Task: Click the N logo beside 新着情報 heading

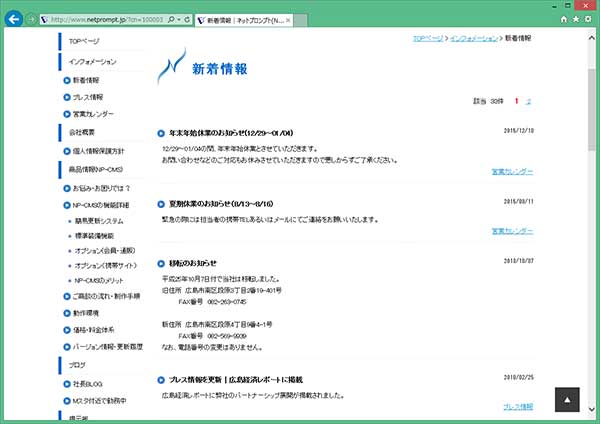Action: coord(171,65)
